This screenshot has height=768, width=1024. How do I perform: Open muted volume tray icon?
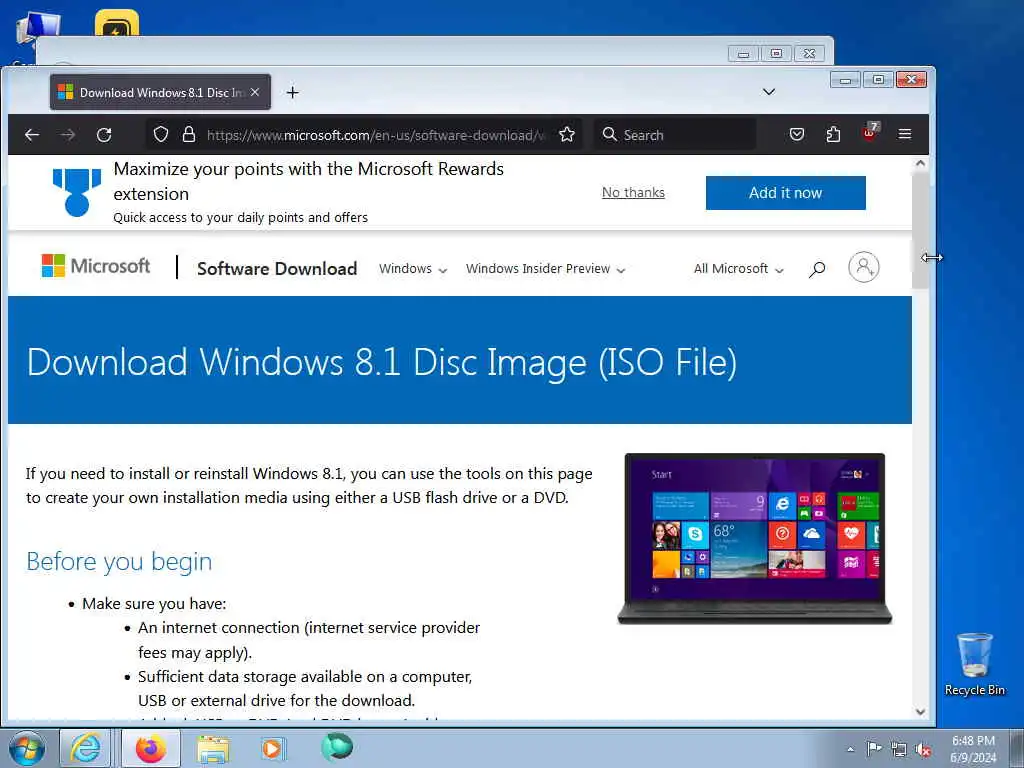(x=923, y=749)
